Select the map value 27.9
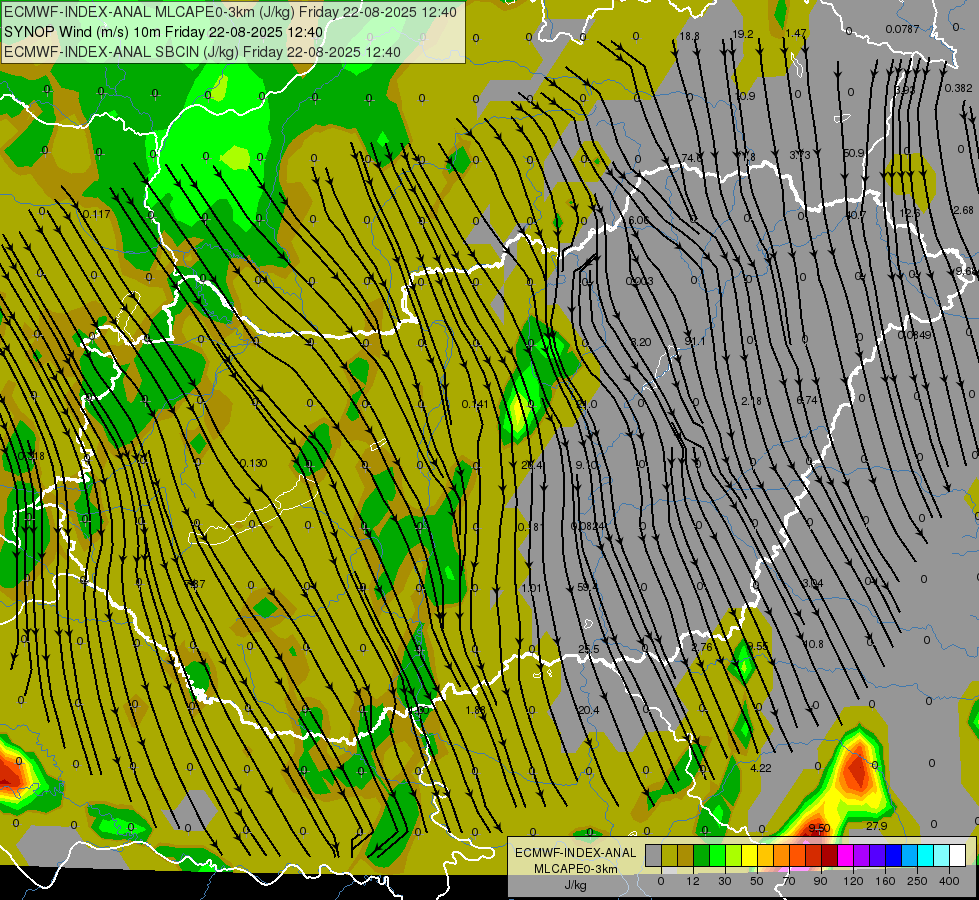 click(x=877, y=826)
